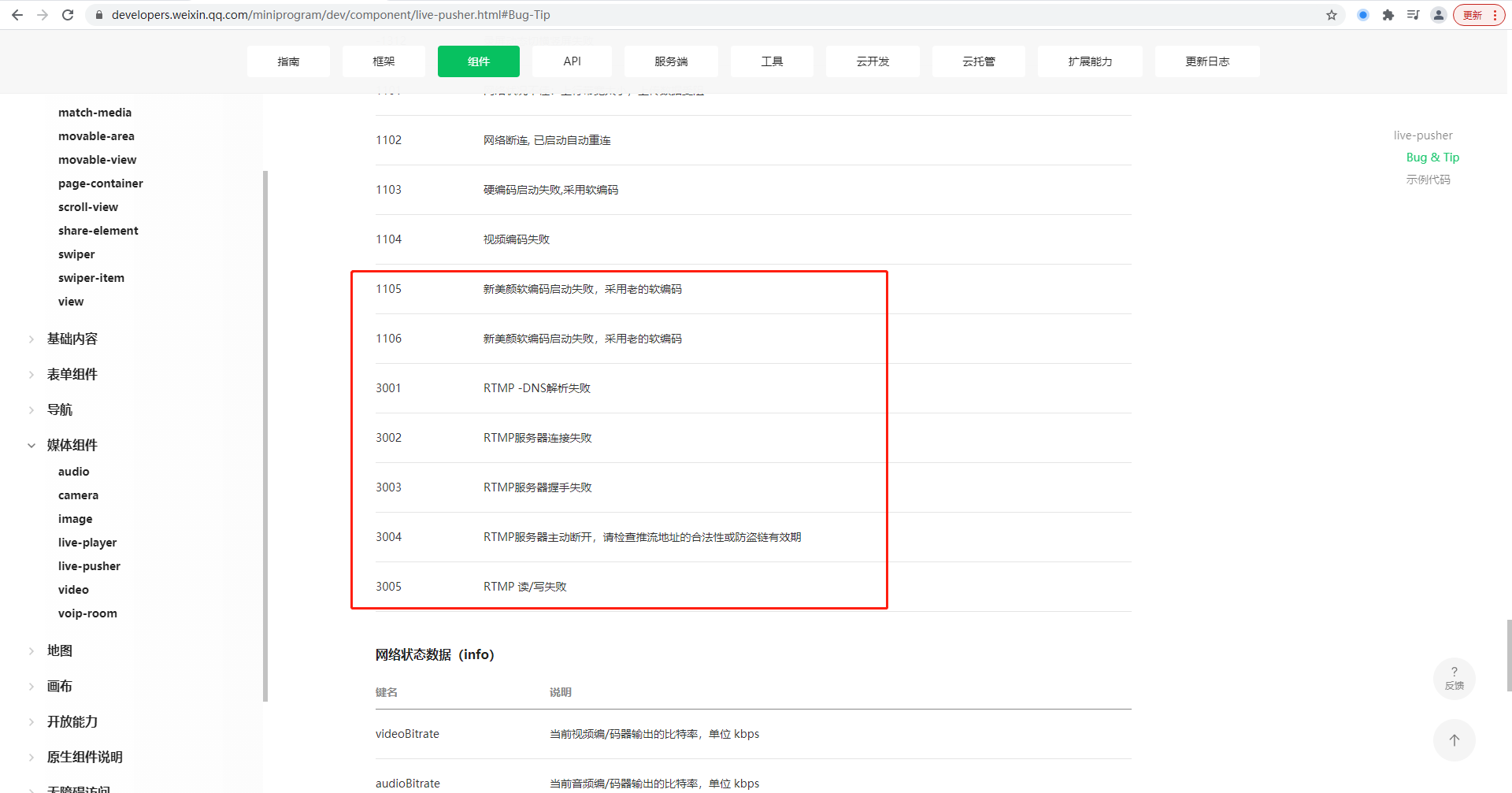This screenshot has width=1512, height=793.
Task: Open scroll-view in the sidebar
Action: coord(88,207)
